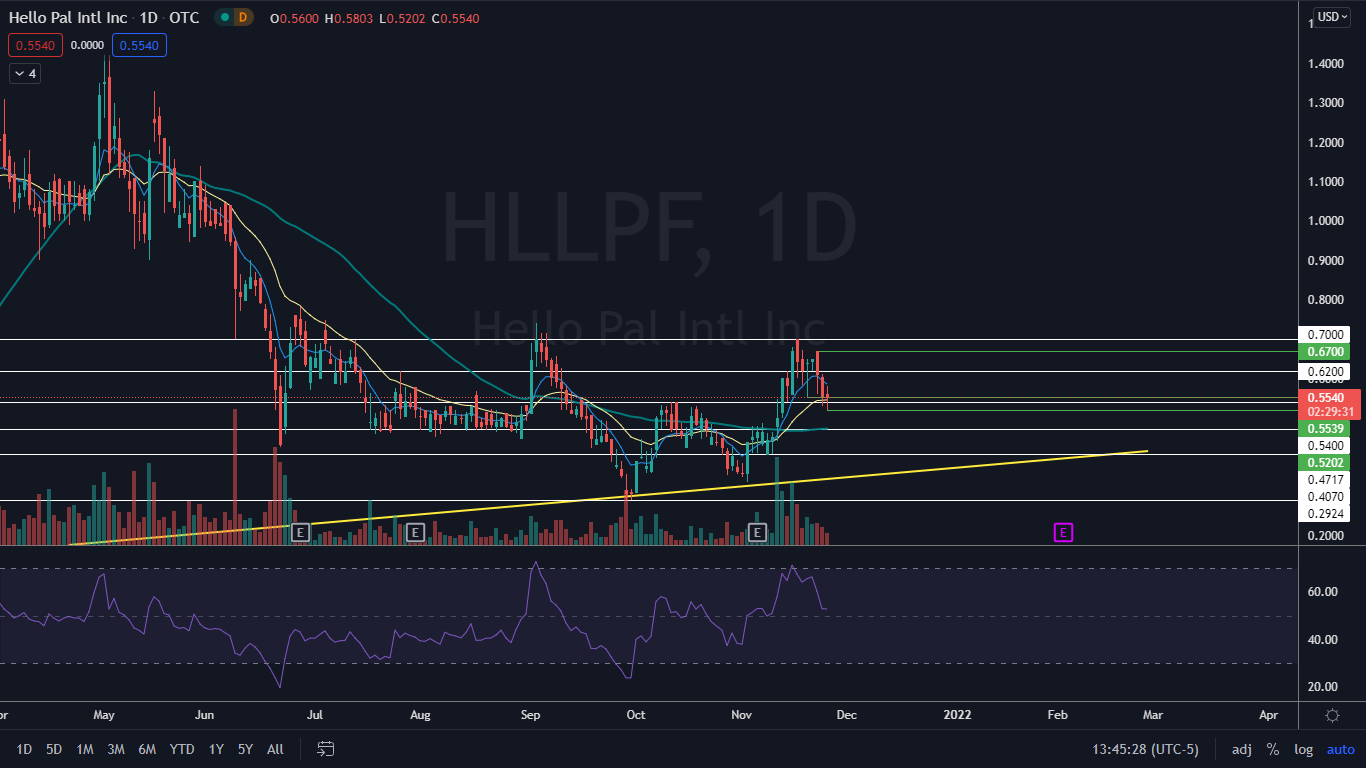Click the orange D delayed data badge

(243, 17)
